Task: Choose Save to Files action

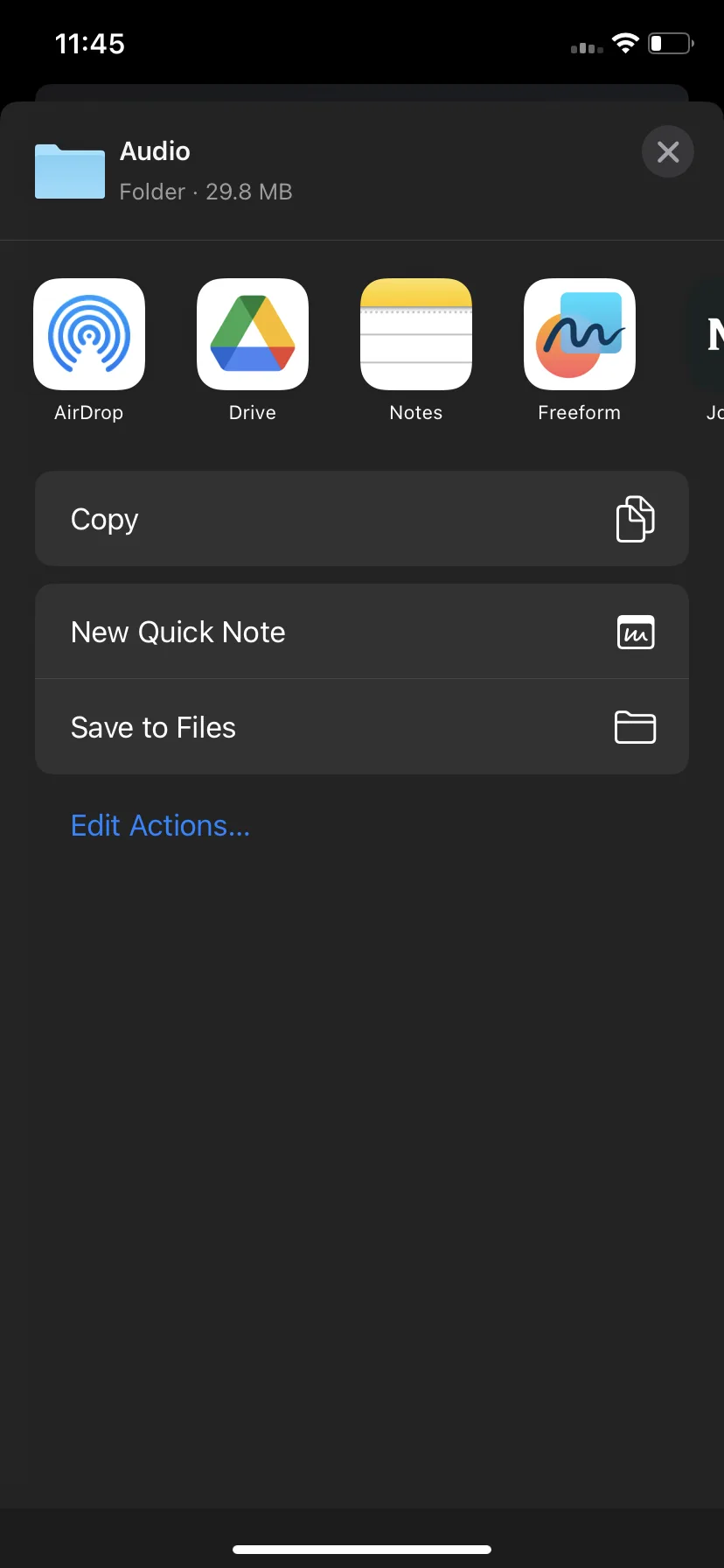Action: pos(362,727)
